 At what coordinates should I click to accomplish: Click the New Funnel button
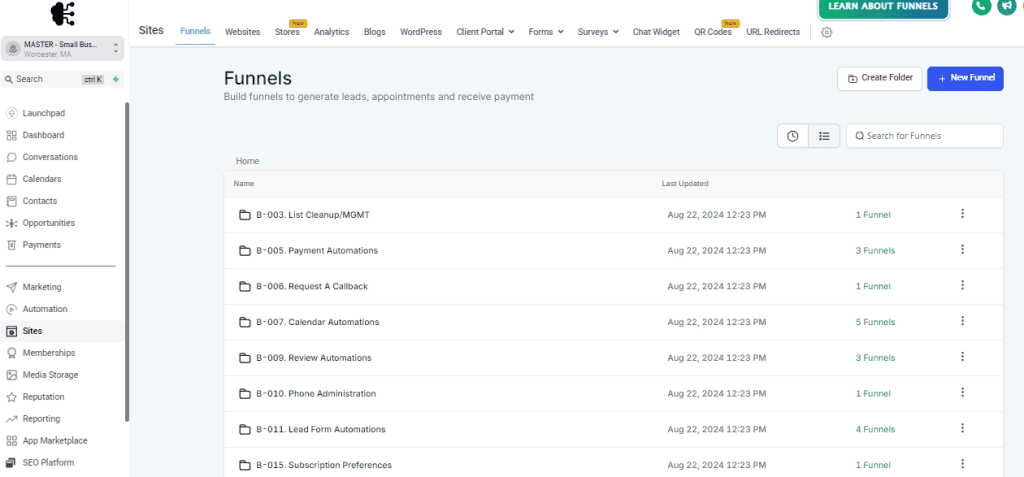965,78
